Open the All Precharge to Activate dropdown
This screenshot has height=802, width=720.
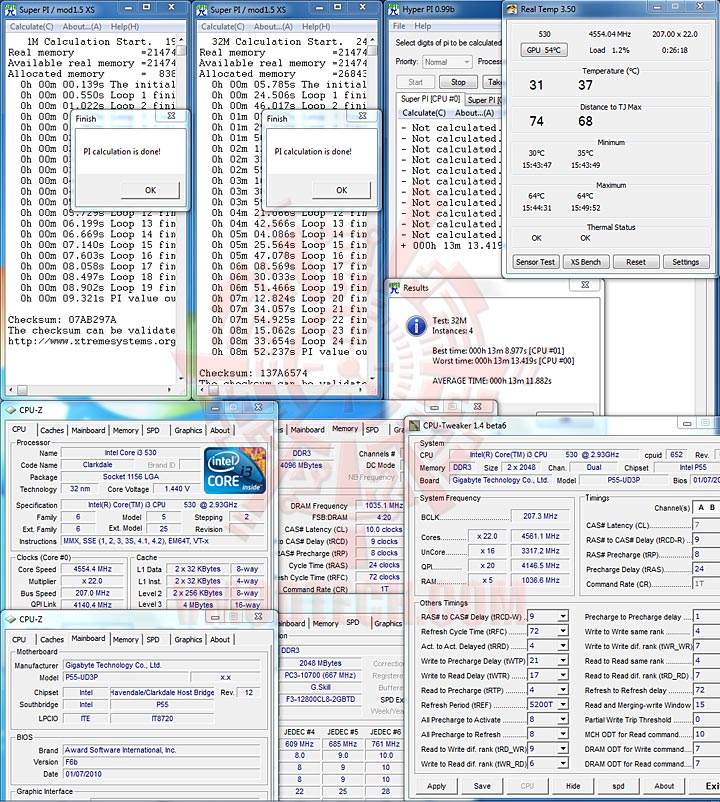[x=562, y=719]
